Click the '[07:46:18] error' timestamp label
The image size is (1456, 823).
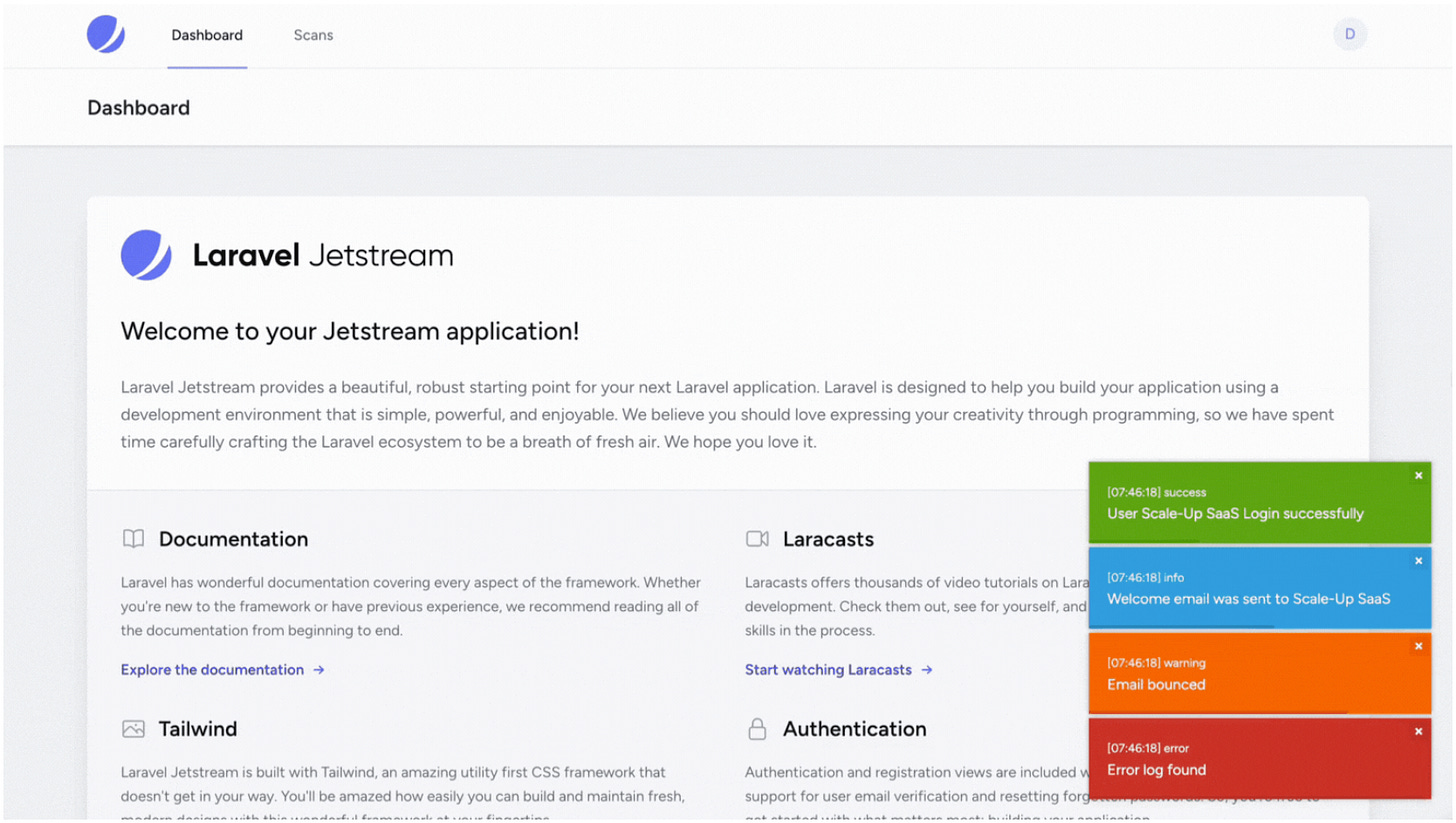click(x=1148, y=748)
